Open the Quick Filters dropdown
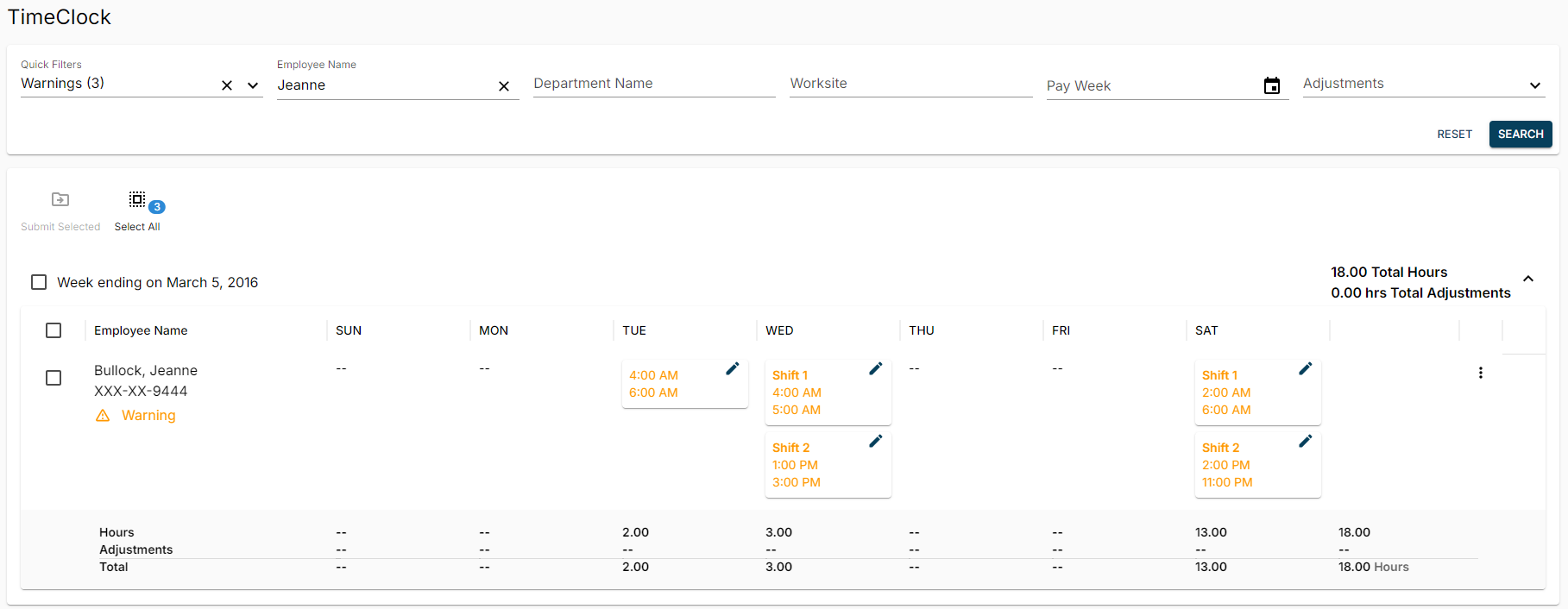1568x609 pixels. 253,85
